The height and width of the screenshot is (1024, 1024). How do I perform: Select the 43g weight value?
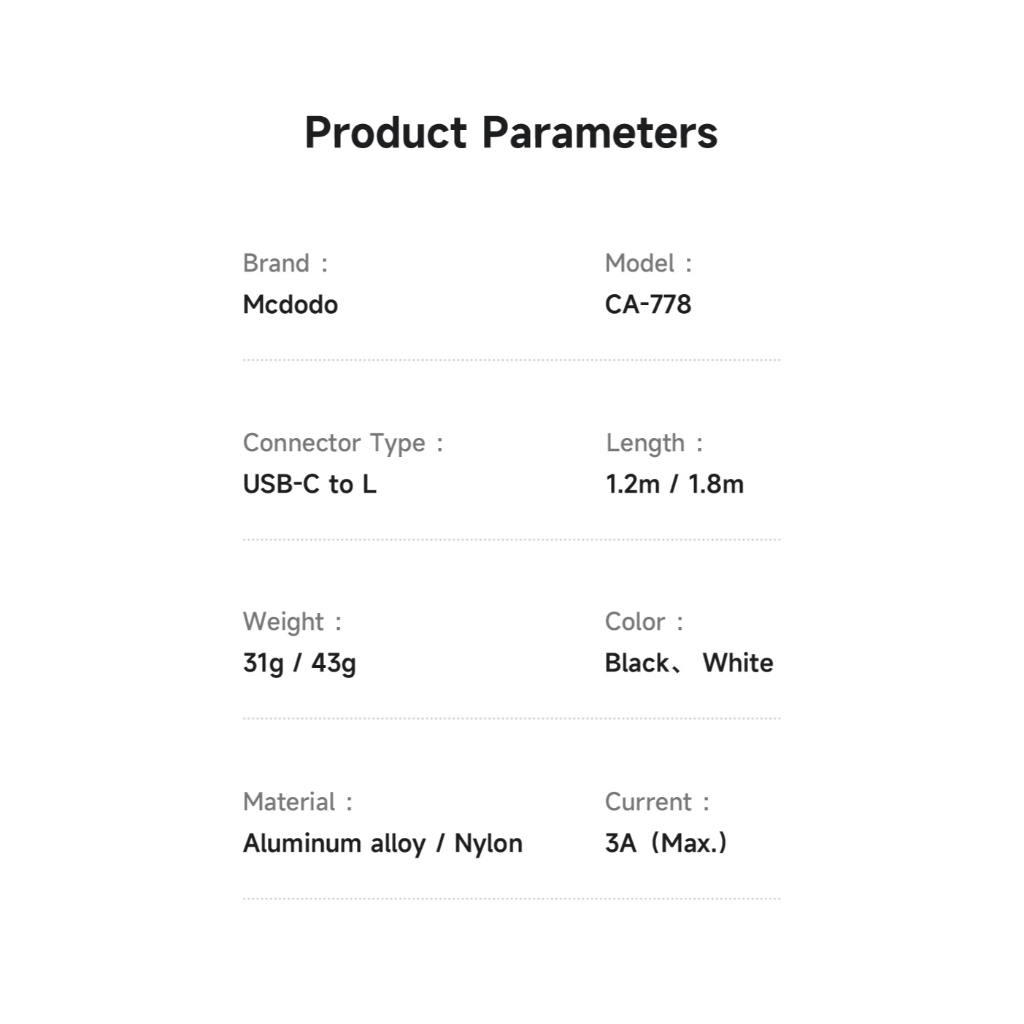coord(334,663)
